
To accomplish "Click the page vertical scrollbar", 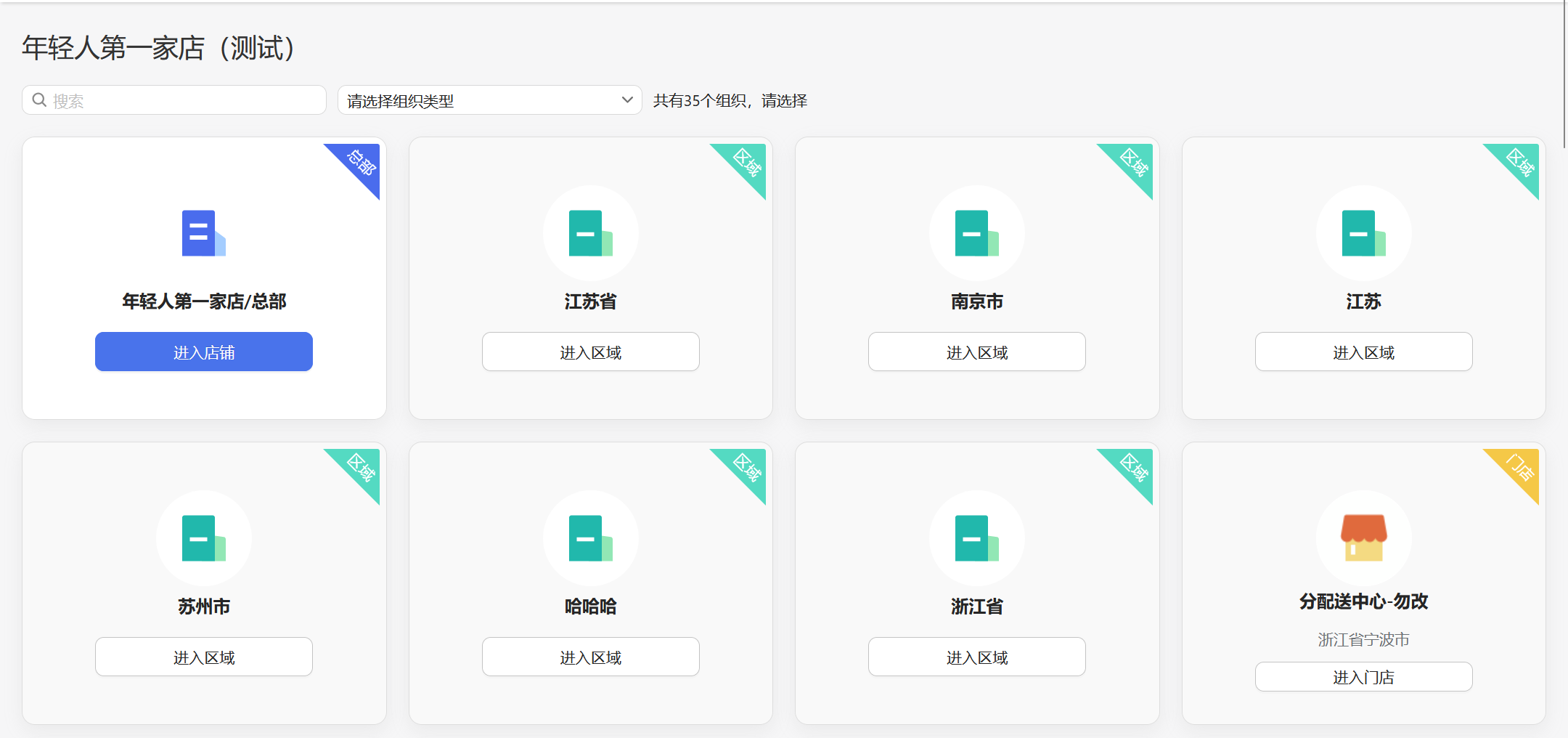I will point(1564,73).
